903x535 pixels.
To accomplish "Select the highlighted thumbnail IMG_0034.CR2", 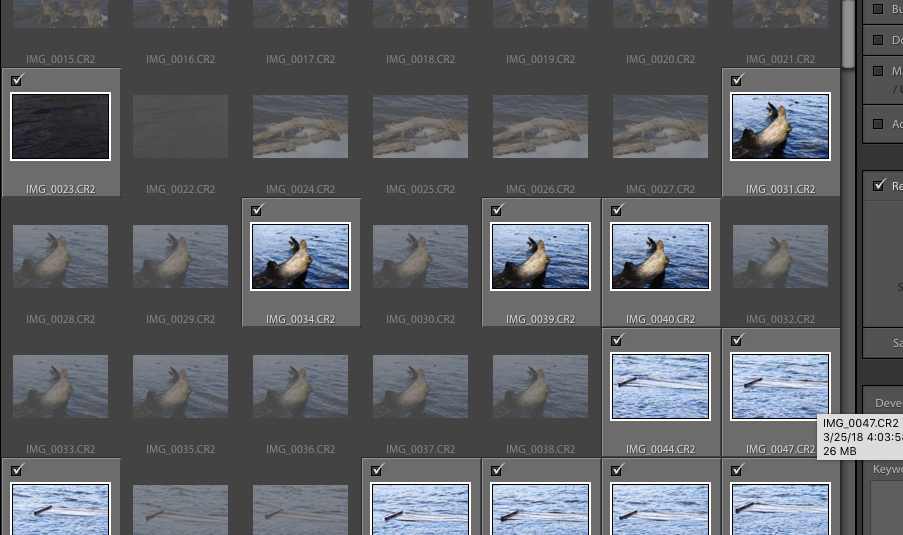I will pos(300,256).
